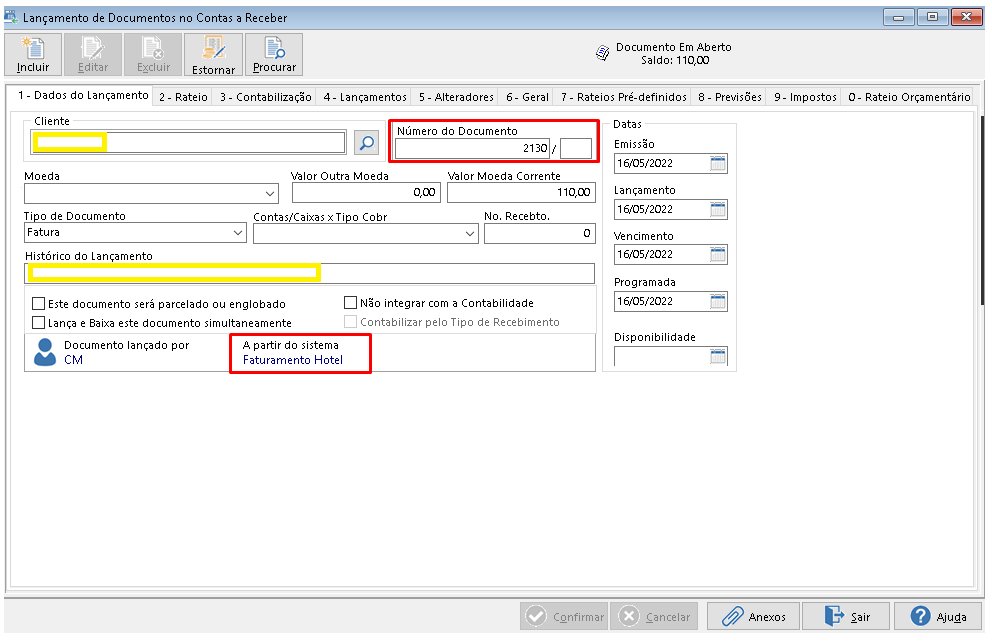
Task: Open the Emissão date calendar icon
Action: pos(717,164)
